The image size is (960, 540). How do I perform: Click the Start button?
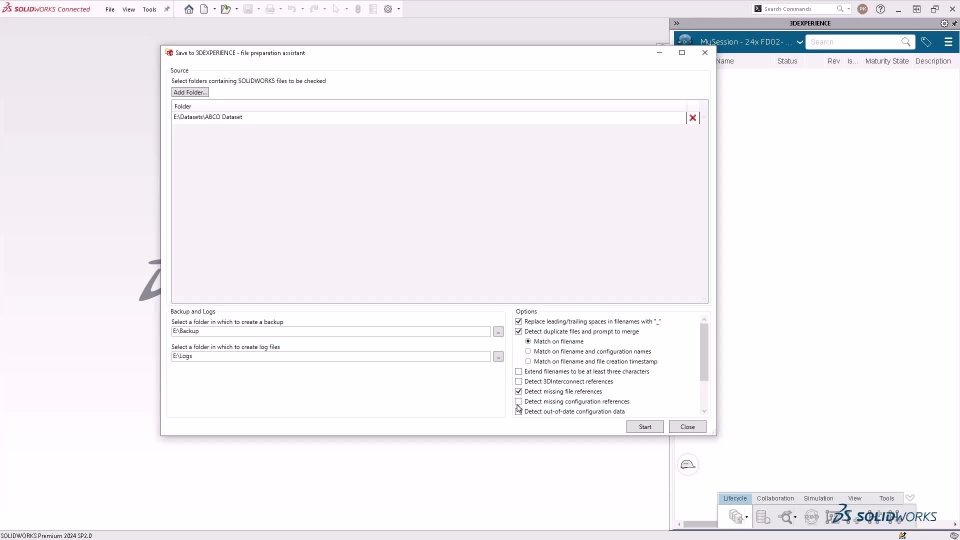click(x=645, y=427)
